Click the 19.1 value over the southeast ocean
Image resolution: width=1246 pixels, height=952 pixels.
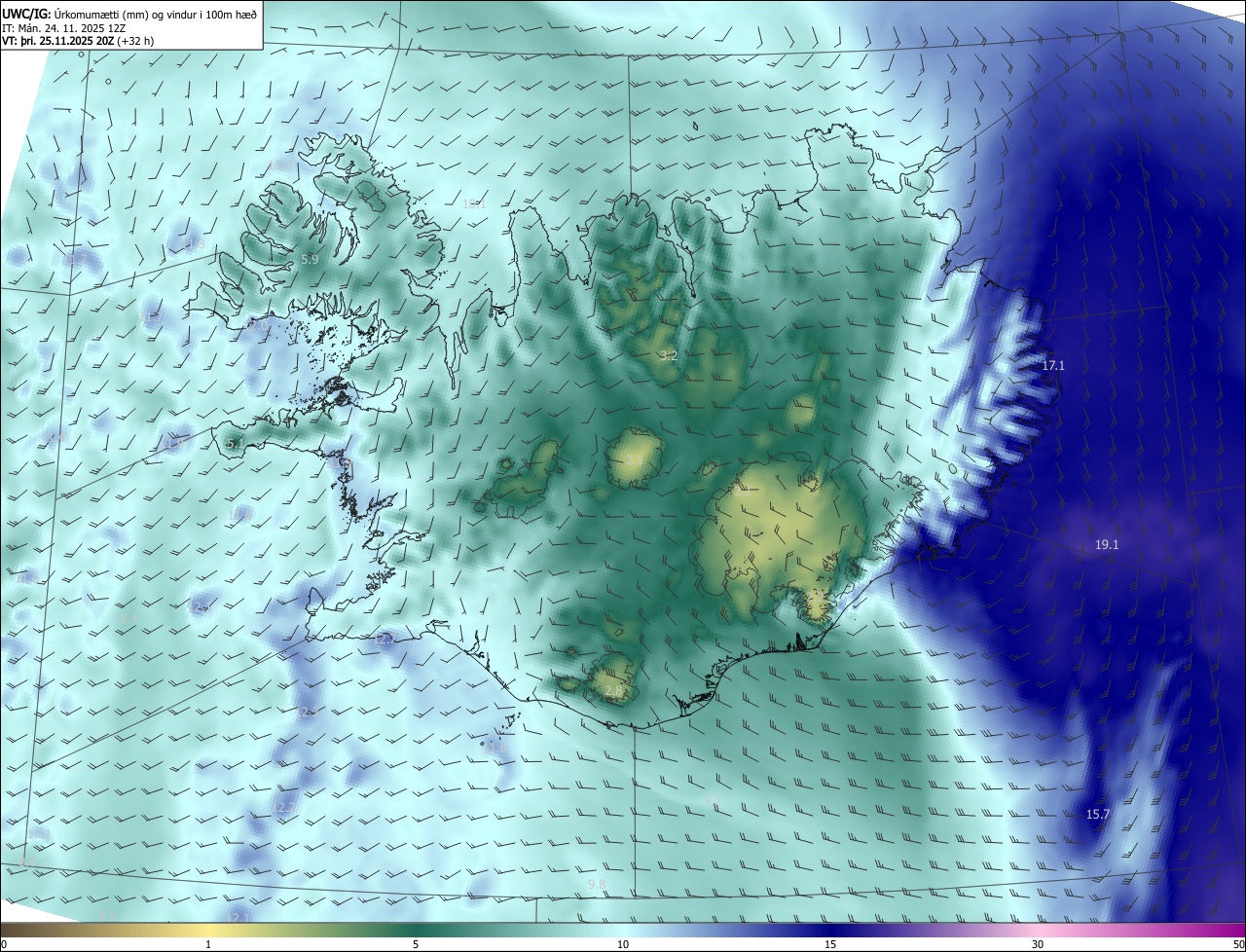[x=1107, y=545]
